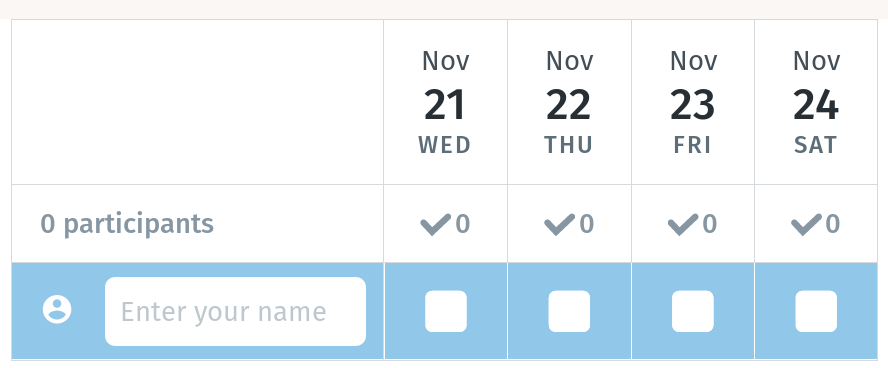Screen dimensions: 888x368
Task: Select the SAT weekday label
Action: click(816, 146)
